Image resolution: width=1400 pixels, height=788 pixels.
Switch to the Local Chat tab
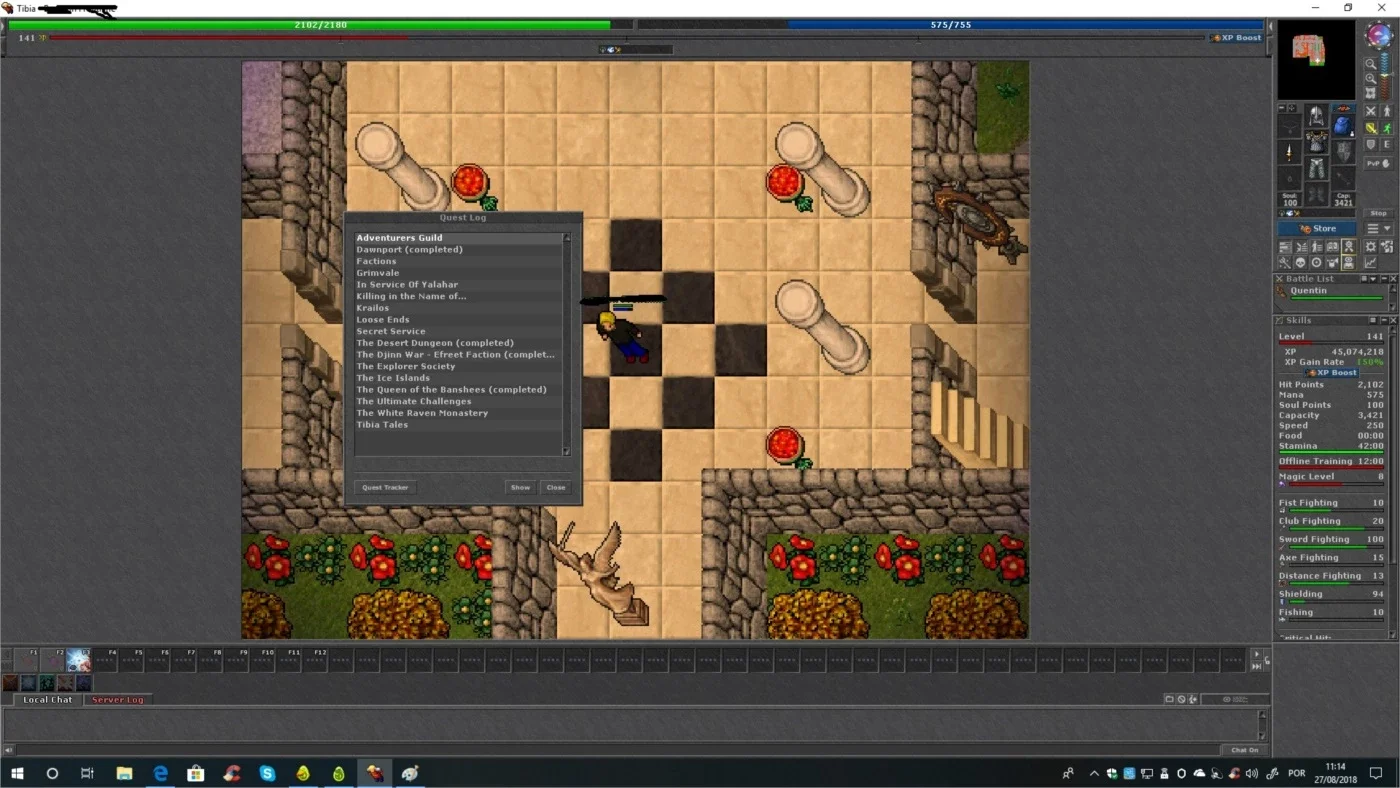pyautogui.click(x=48, y=700)
